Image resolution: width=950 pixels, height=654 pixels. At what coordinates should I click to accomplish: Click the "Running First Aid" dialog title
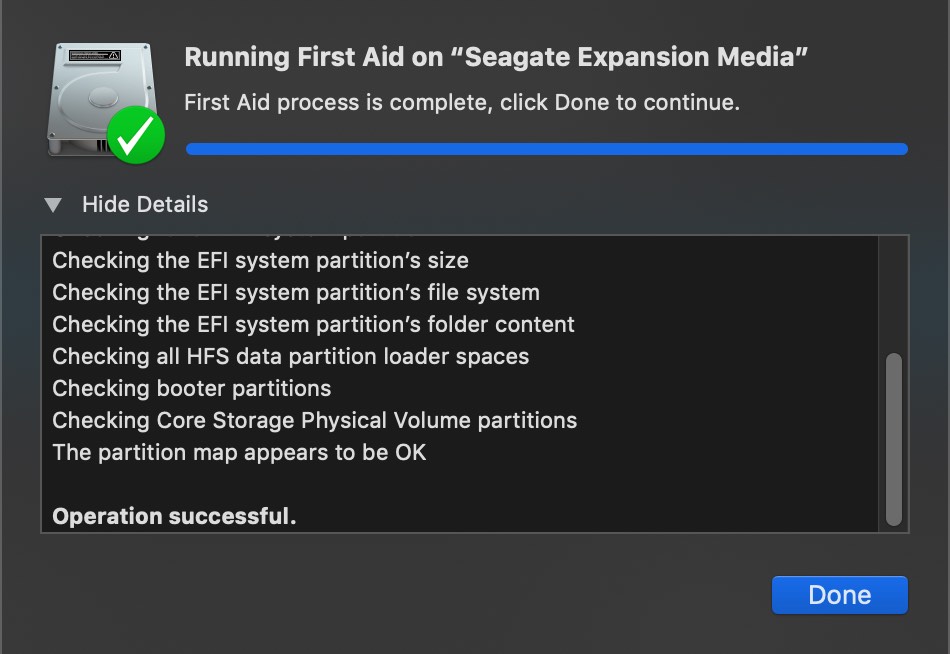(x=496, y=57)
